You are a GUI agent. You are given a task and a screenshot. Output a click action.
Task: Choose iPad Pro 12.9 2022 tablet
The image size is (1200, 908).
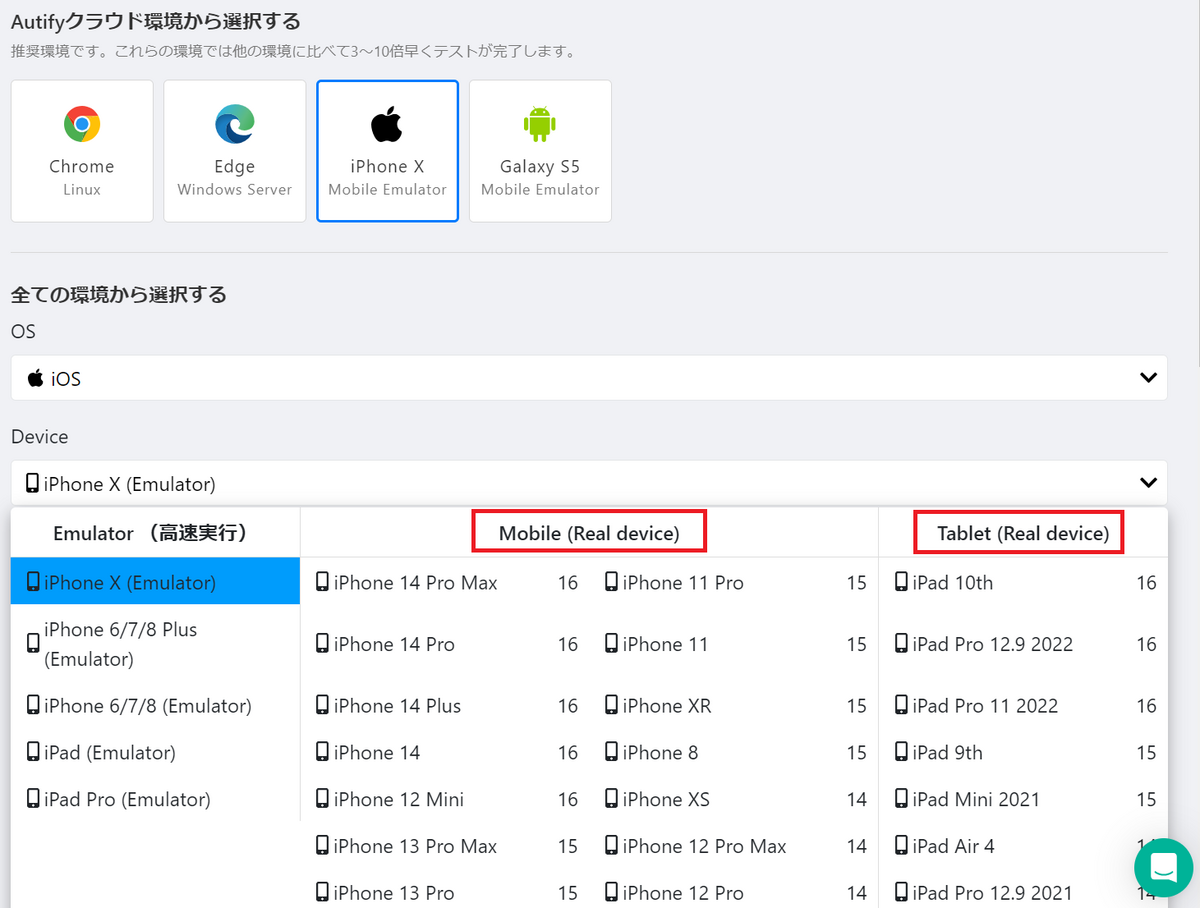pos(1025,644)
